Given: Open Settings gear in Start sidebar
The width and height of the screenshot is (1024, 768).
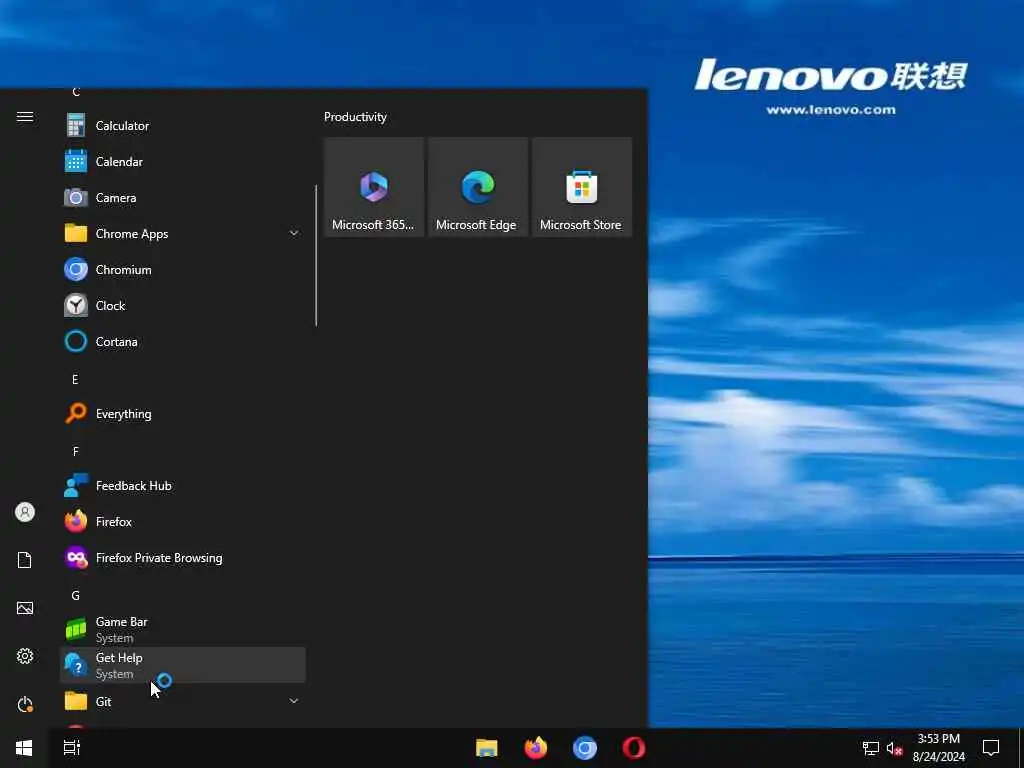Looking at the screenshot, I should (25, 656).
